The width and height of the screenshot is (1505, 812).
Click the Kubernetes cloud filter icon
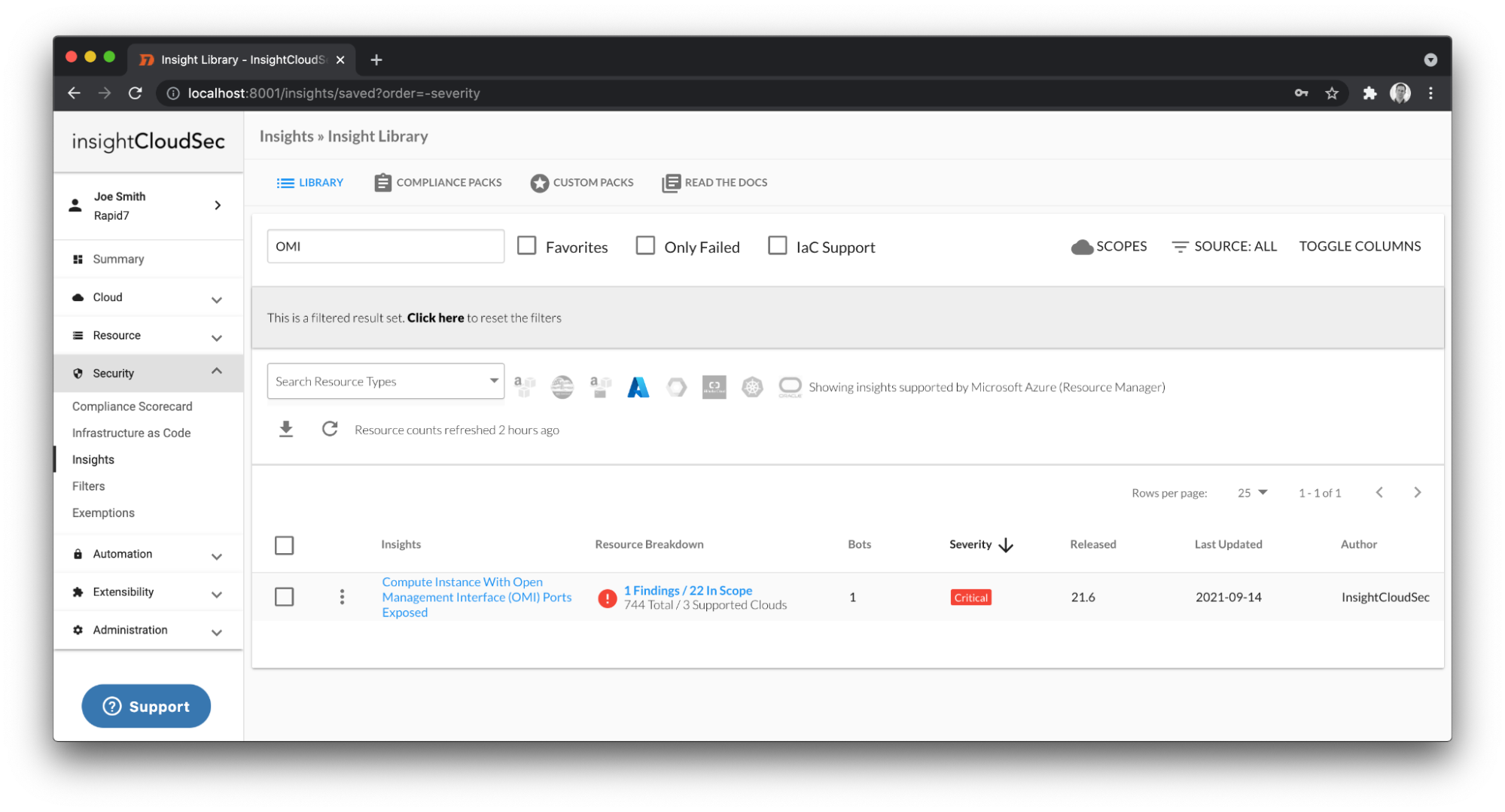[x=751, y=387]
